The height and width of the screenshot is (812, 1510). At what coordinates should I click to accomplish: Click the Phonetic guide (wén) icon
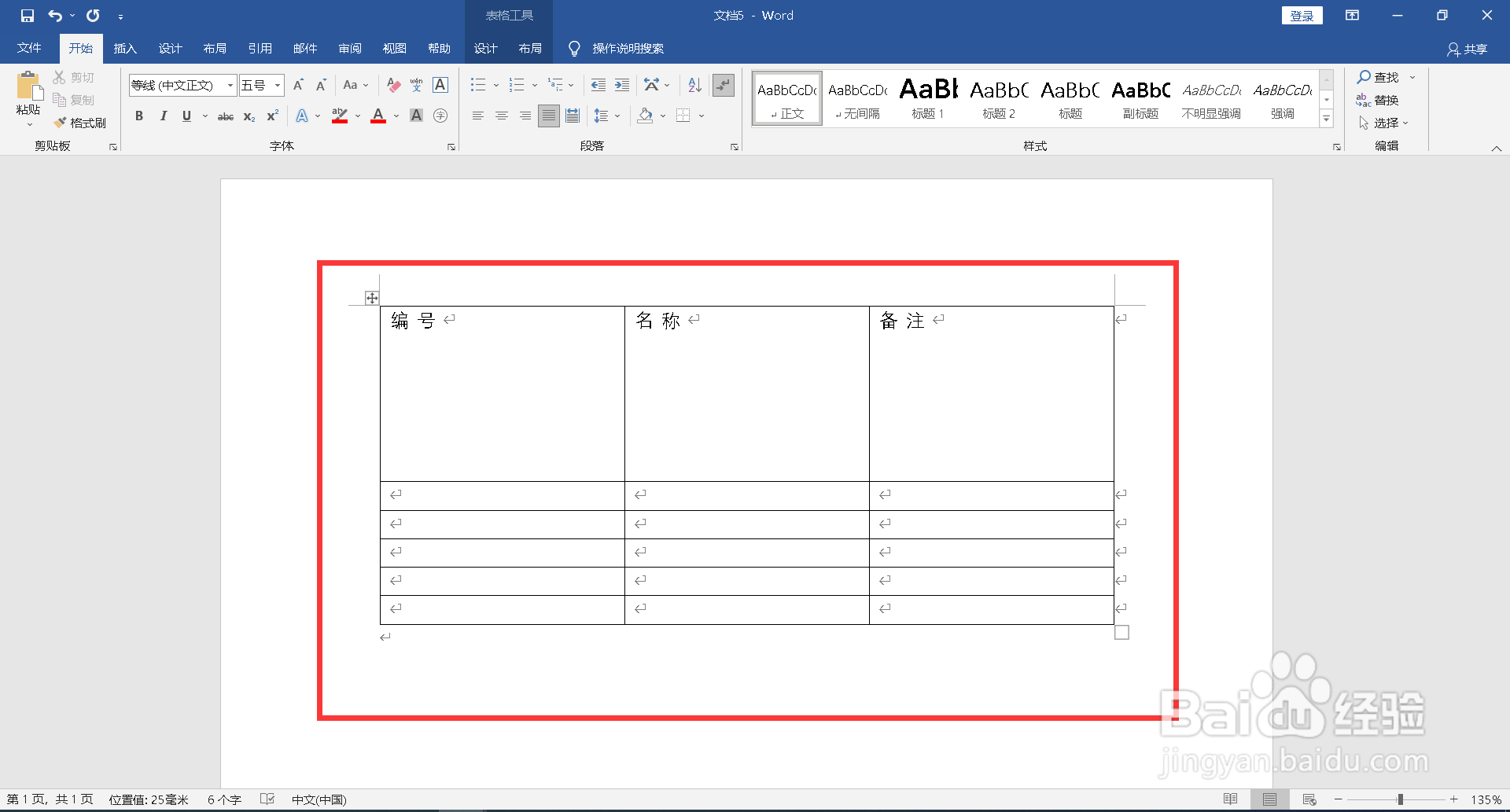[x=417, y=85]
